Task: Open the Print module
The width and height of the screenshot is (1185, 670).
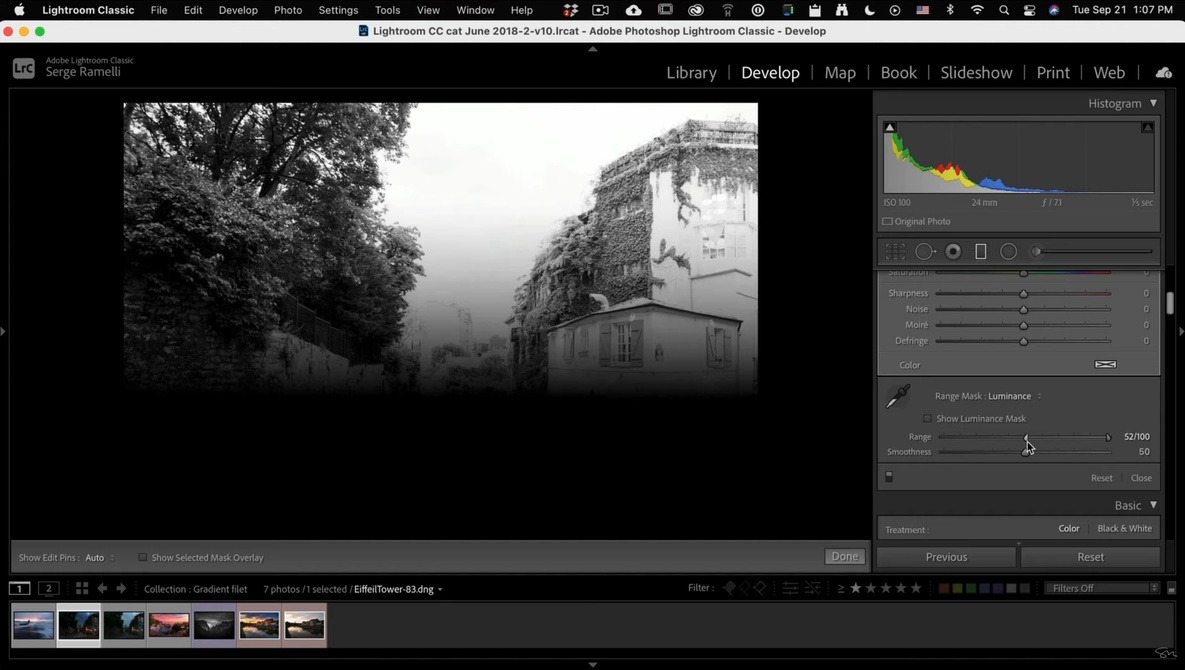Action: 1053,73
